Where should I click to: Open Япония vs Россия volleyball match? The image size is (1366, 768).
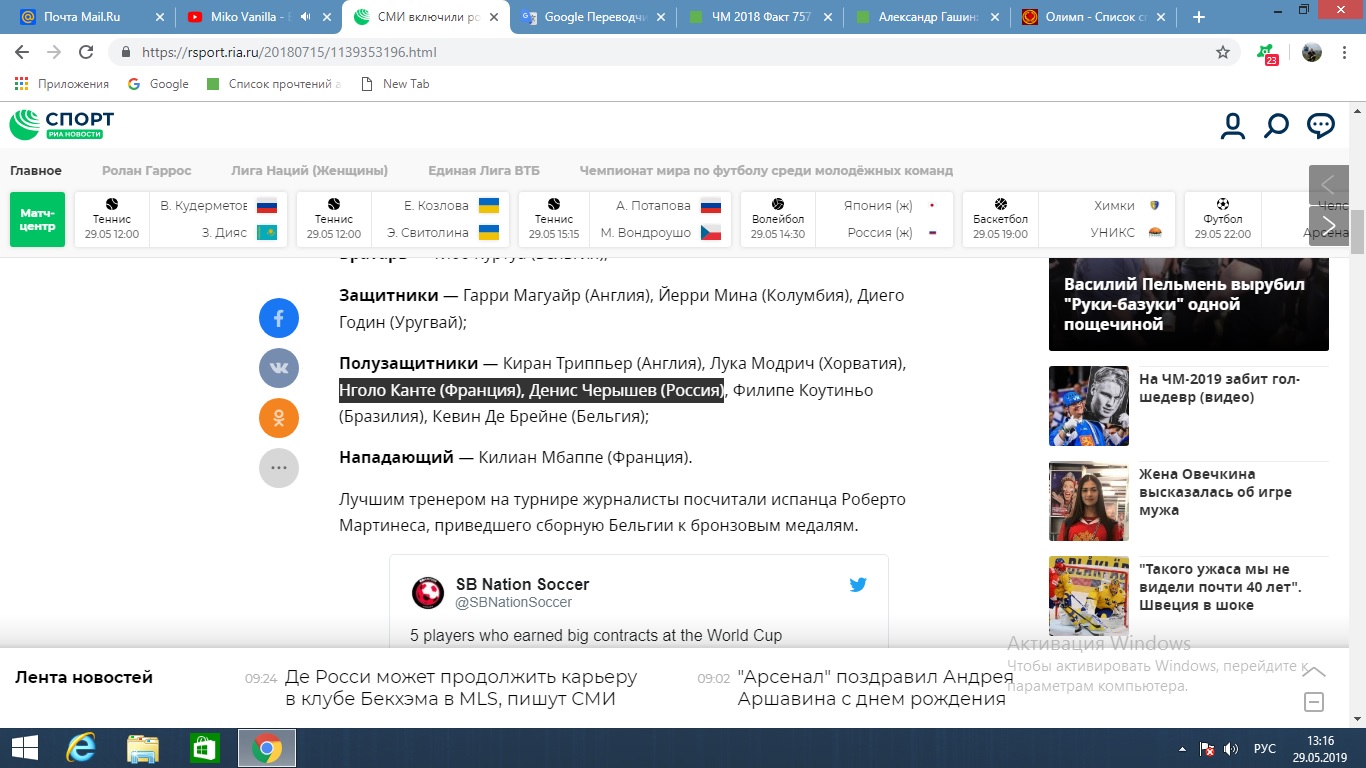tap(846, 219)
